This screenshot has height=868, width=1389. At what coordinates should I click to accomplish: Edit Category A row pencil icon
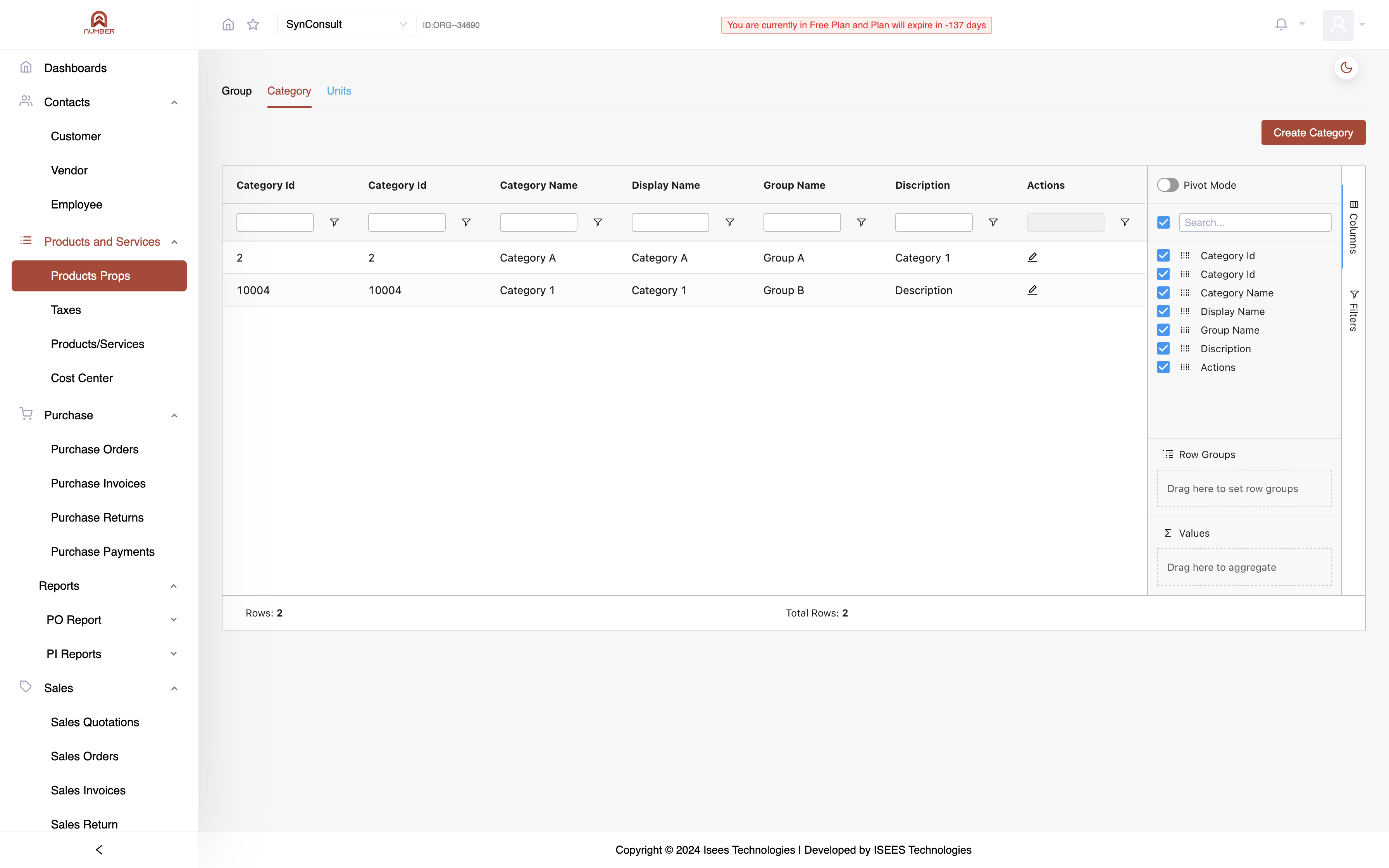tap(1032, 257)
